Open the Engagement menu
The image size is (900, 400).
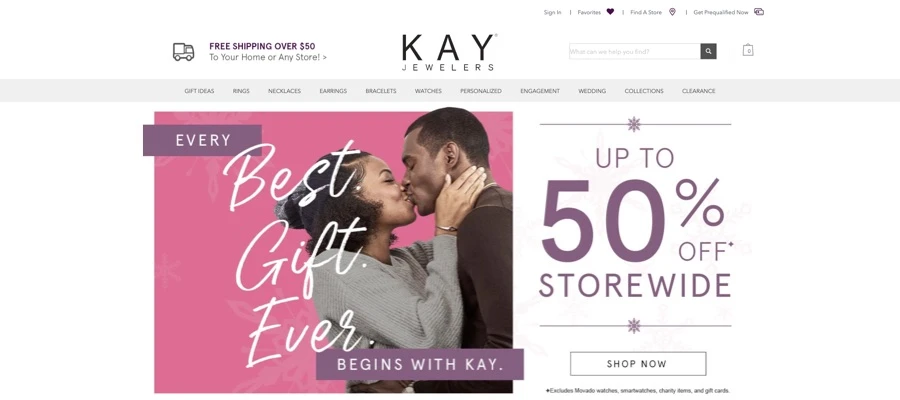click(540, 91)
